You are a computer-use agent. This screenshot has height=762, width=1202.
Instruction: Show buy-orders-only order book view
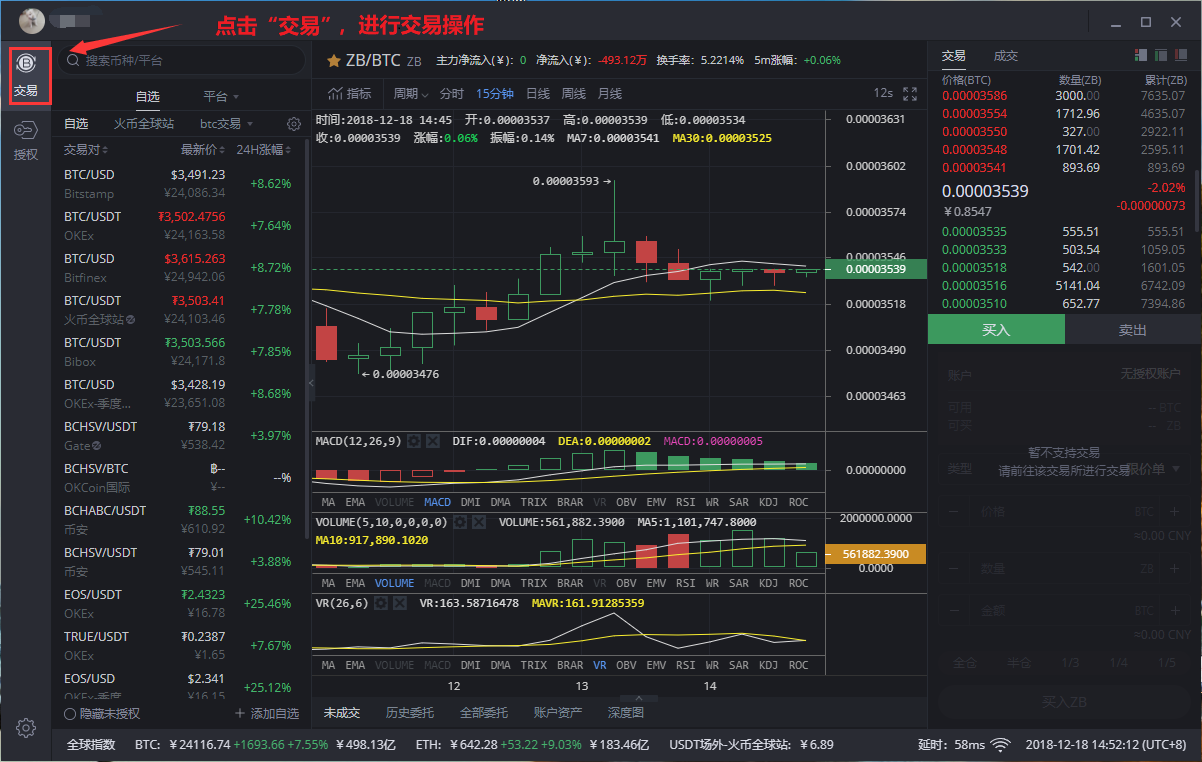click(1161, 56)
